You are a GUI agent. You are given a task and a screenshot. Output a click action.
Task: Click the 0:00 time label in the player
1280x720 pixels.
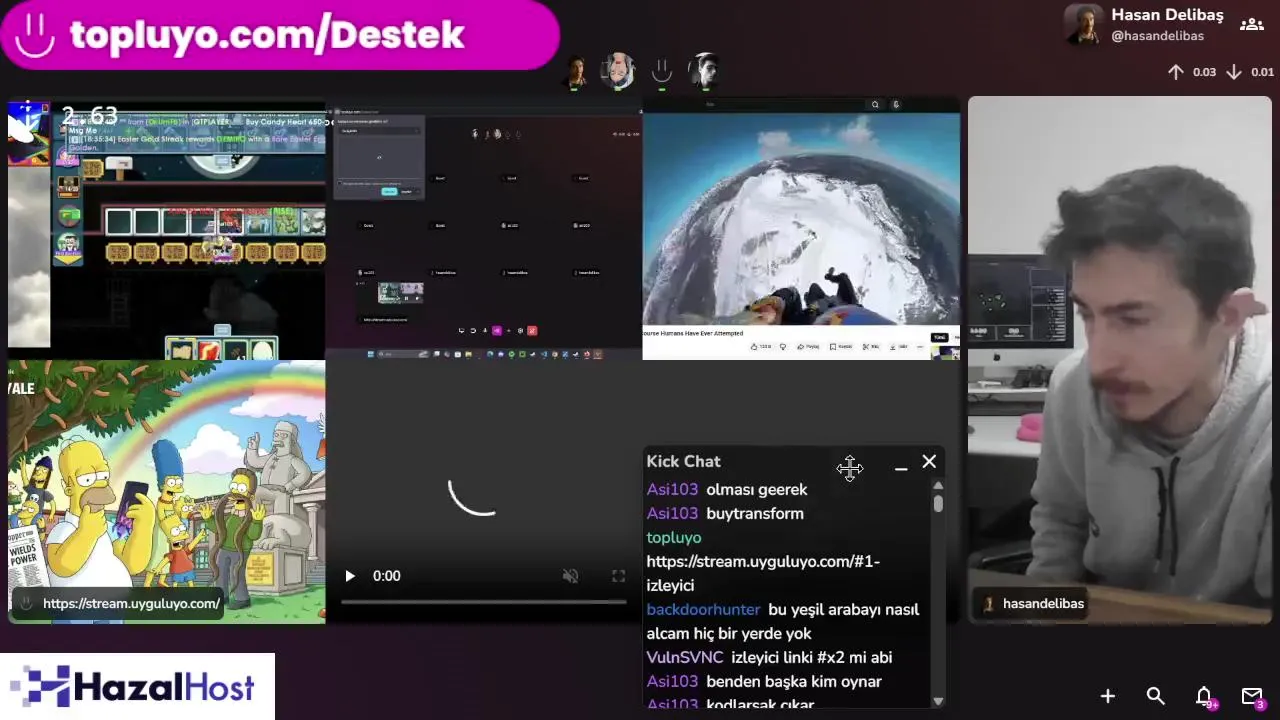(x=387, y=576)
